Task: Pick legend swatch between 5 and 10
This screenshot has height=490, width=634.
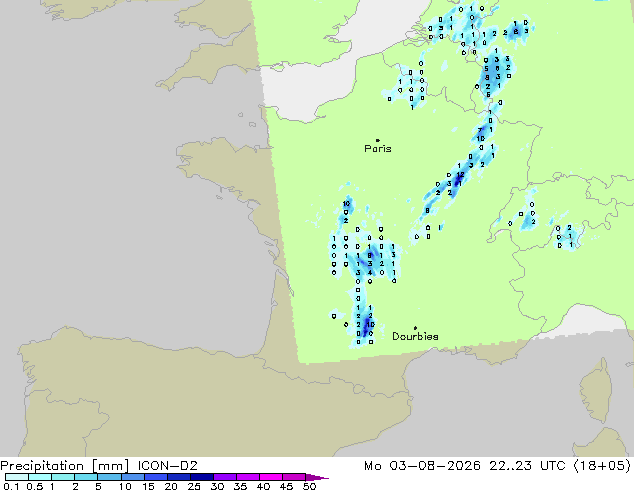Action: (x=109, y=477)
